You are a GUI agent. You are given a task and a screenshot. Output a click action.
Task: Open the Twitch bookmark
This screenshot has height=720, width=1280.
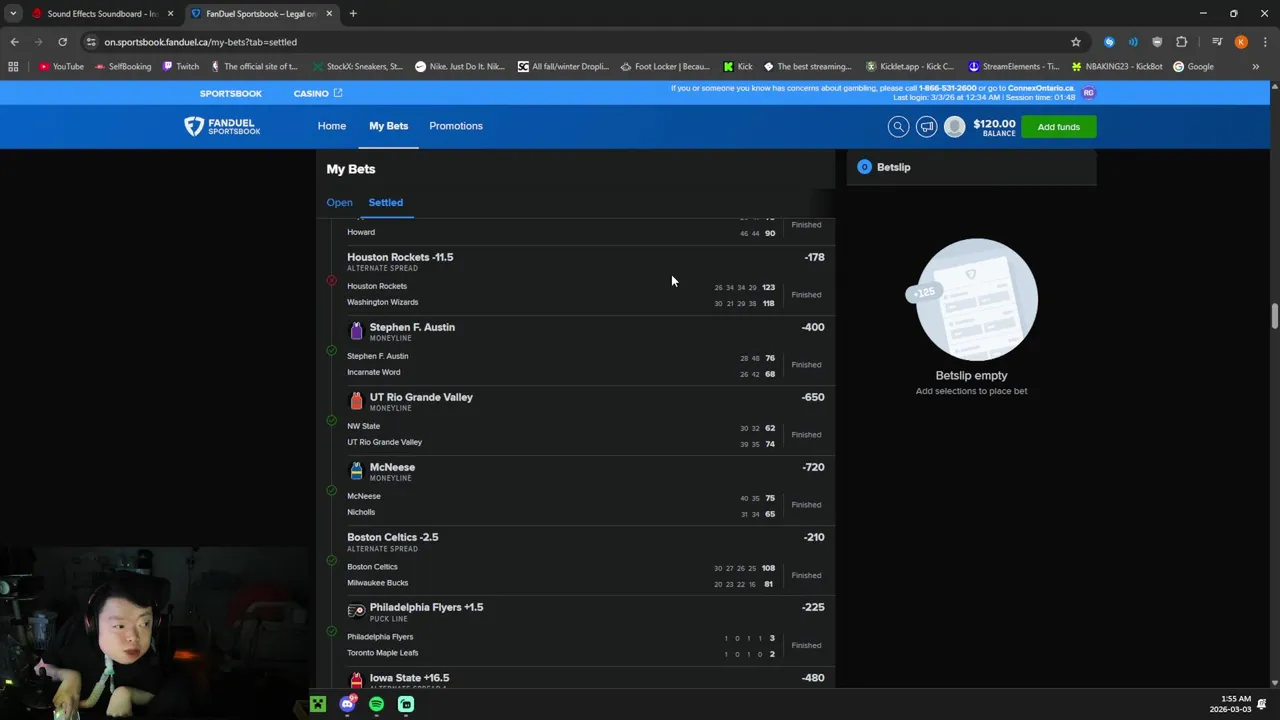[x=181, y=67]
